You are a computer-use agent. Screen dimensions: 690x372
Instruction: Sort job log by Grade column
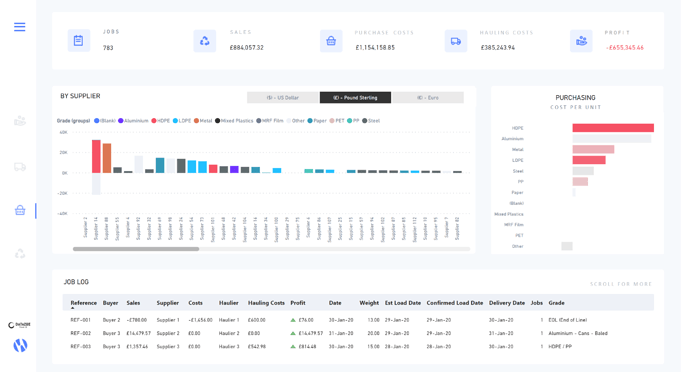click(x=557, y=303)
